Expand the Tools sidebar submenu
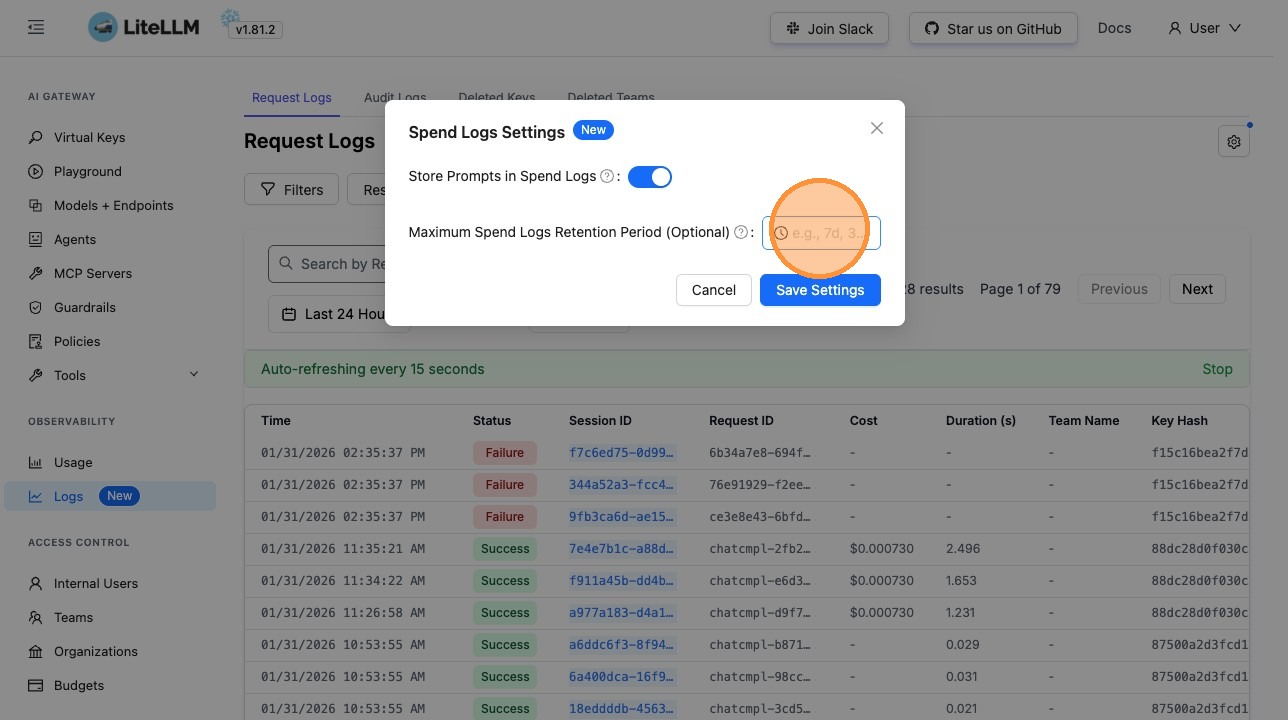Image resolution: width=1288 pixels, height=720 pixels. click(194, 375)
